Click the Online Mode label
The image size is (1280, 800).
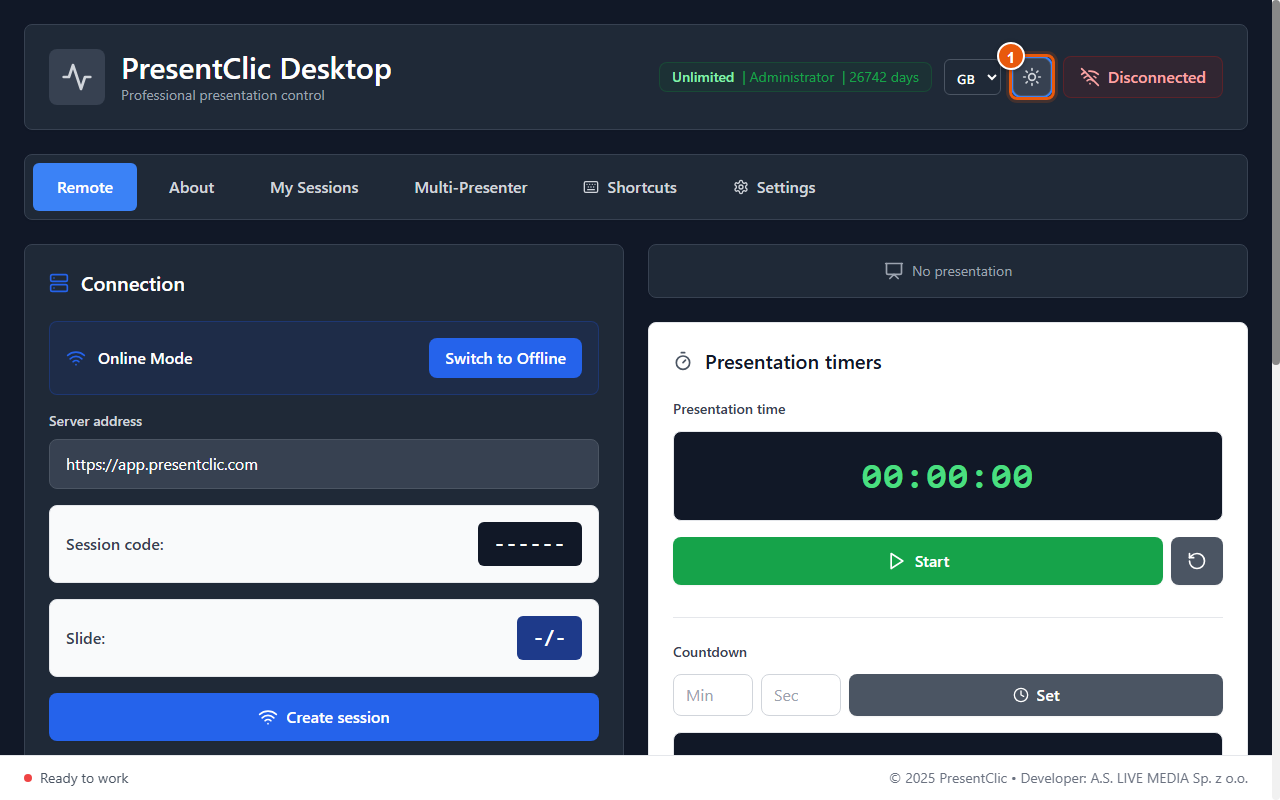tap(145, 358)
